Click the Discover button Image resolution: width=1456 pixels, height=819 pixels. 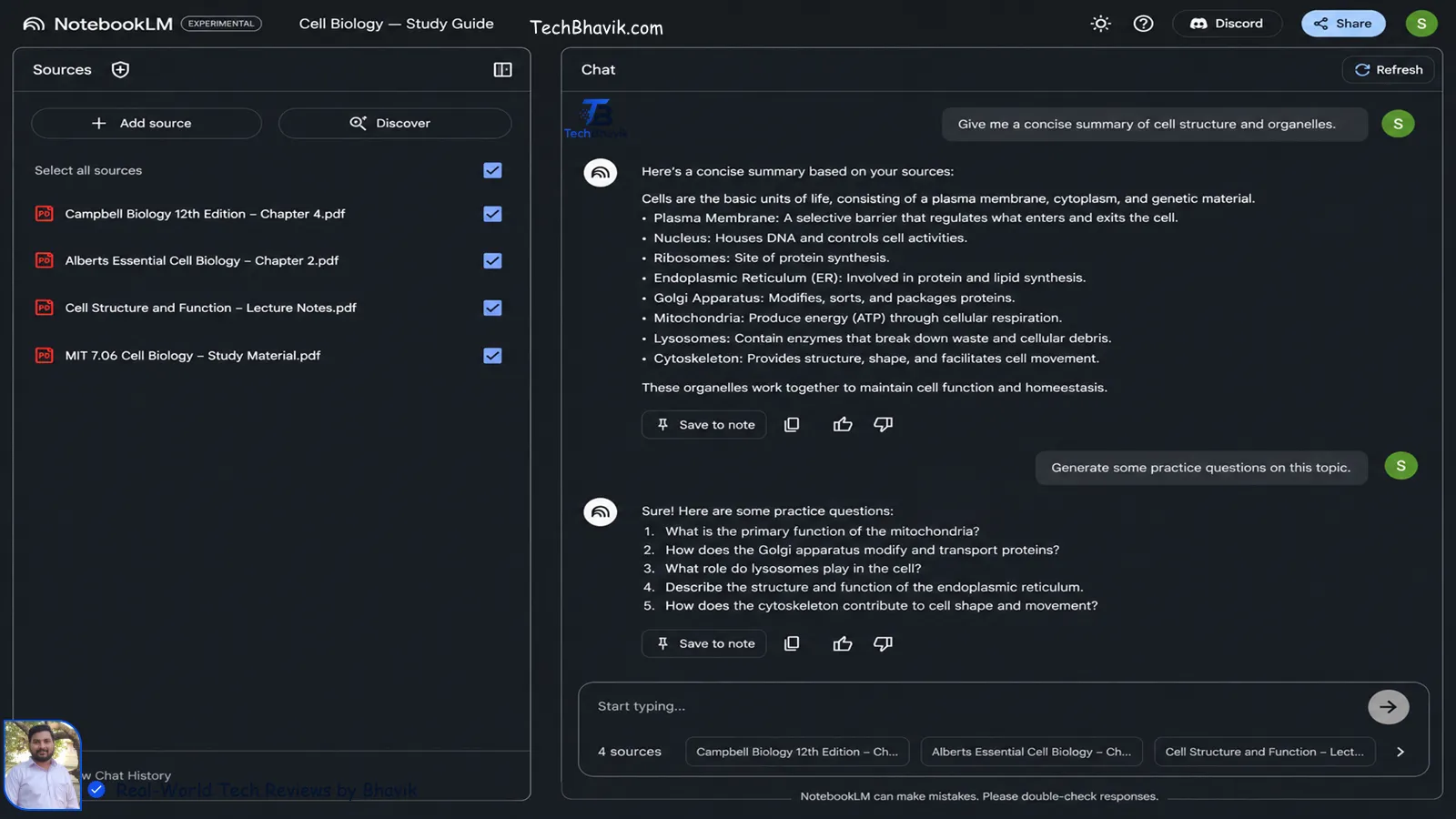tap(395, 123)
